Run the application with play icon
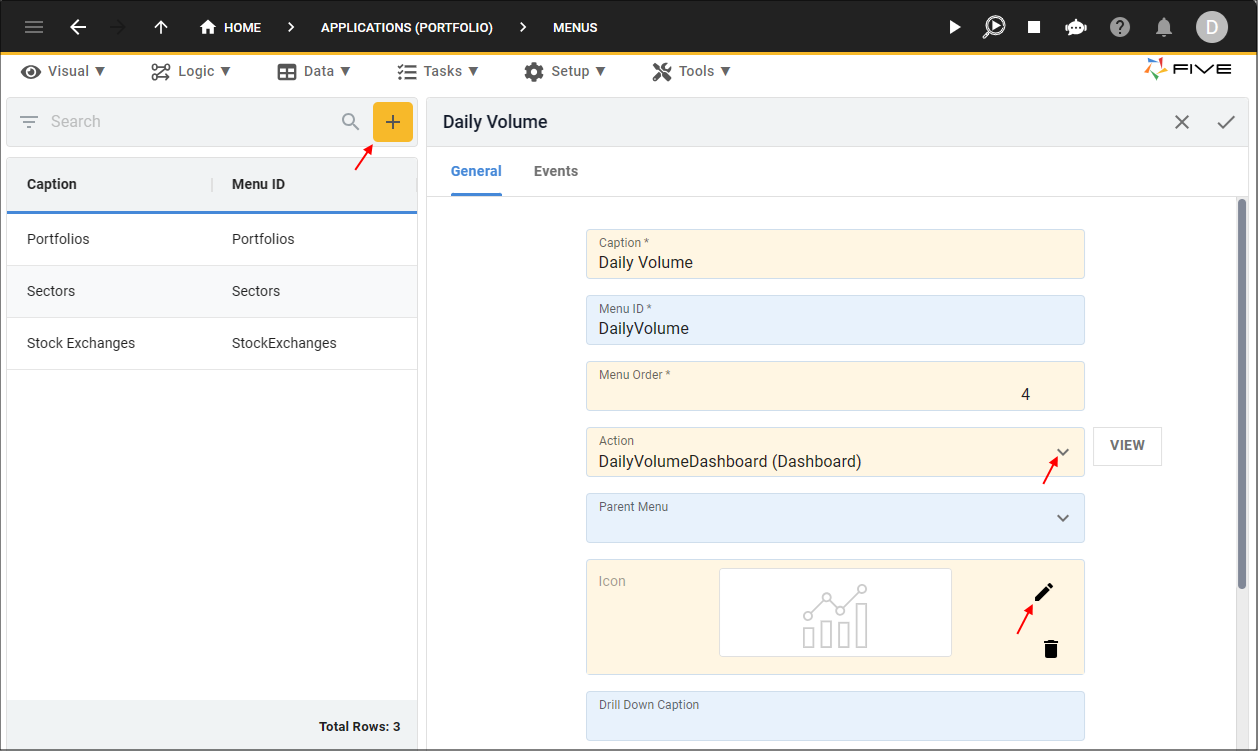Viewport: 1258px width, 751px height. click(954, 27)
